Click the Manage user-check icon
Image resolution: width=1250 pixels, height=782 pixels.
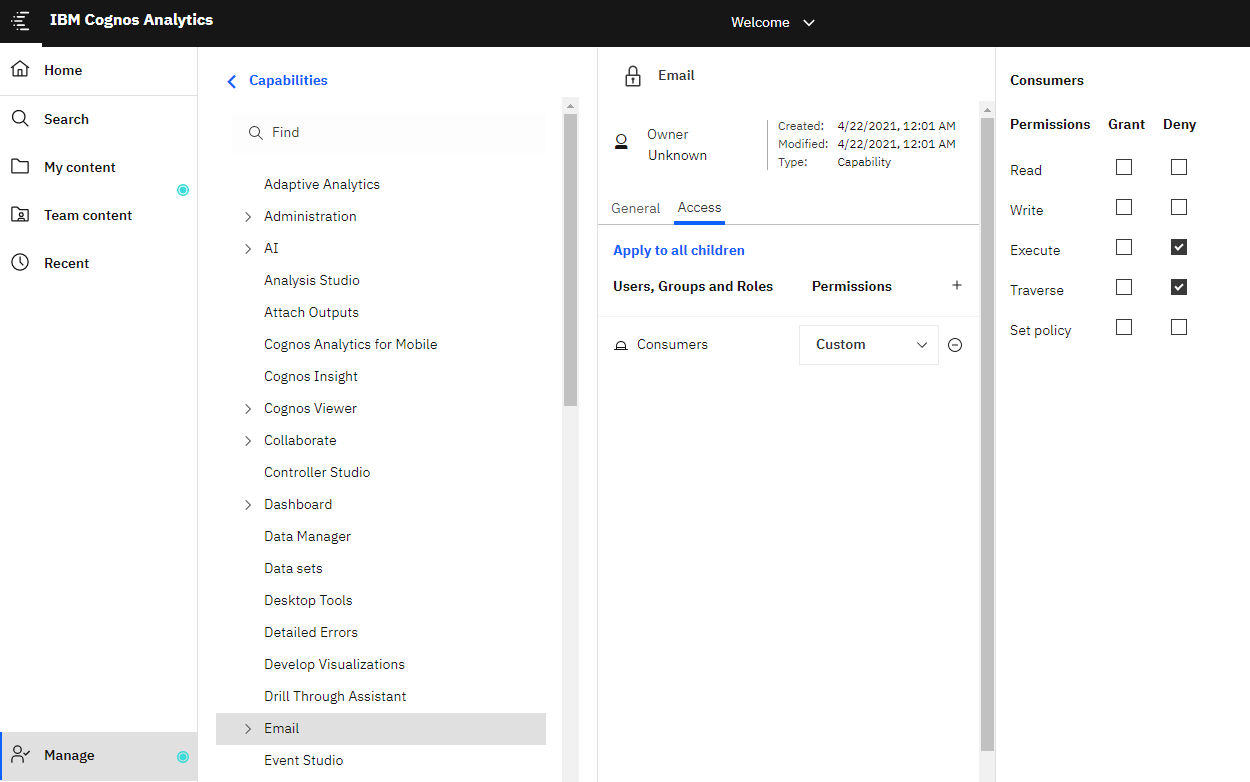point(21,755)
